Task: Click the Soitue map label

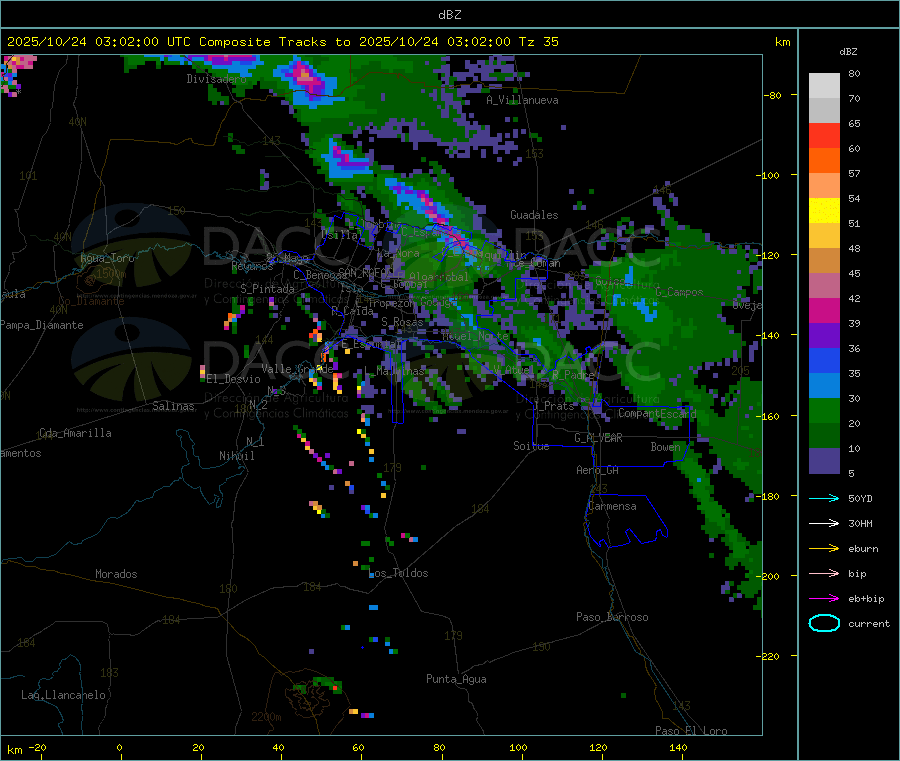Action: point(531,446)
